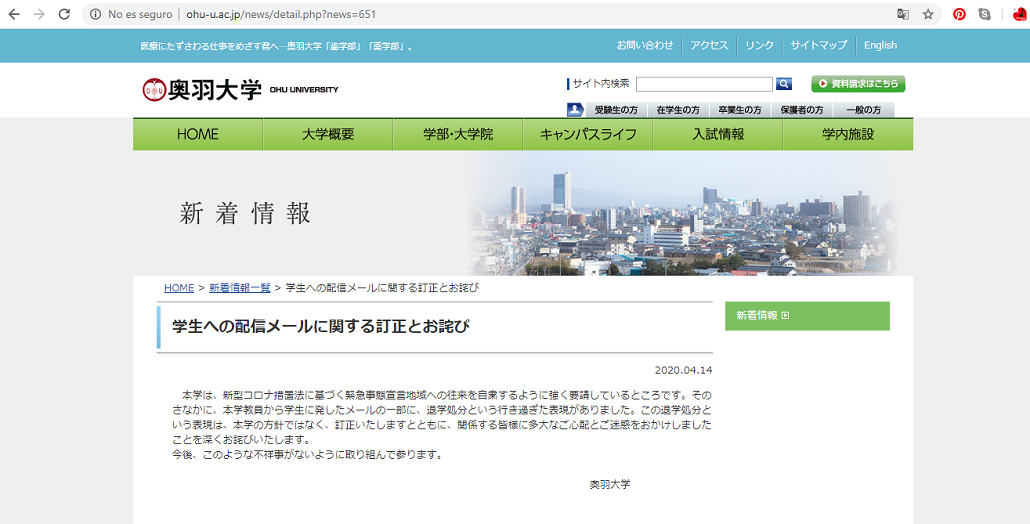Click the blue person icon beside 受験生の方

coord(575,110)
